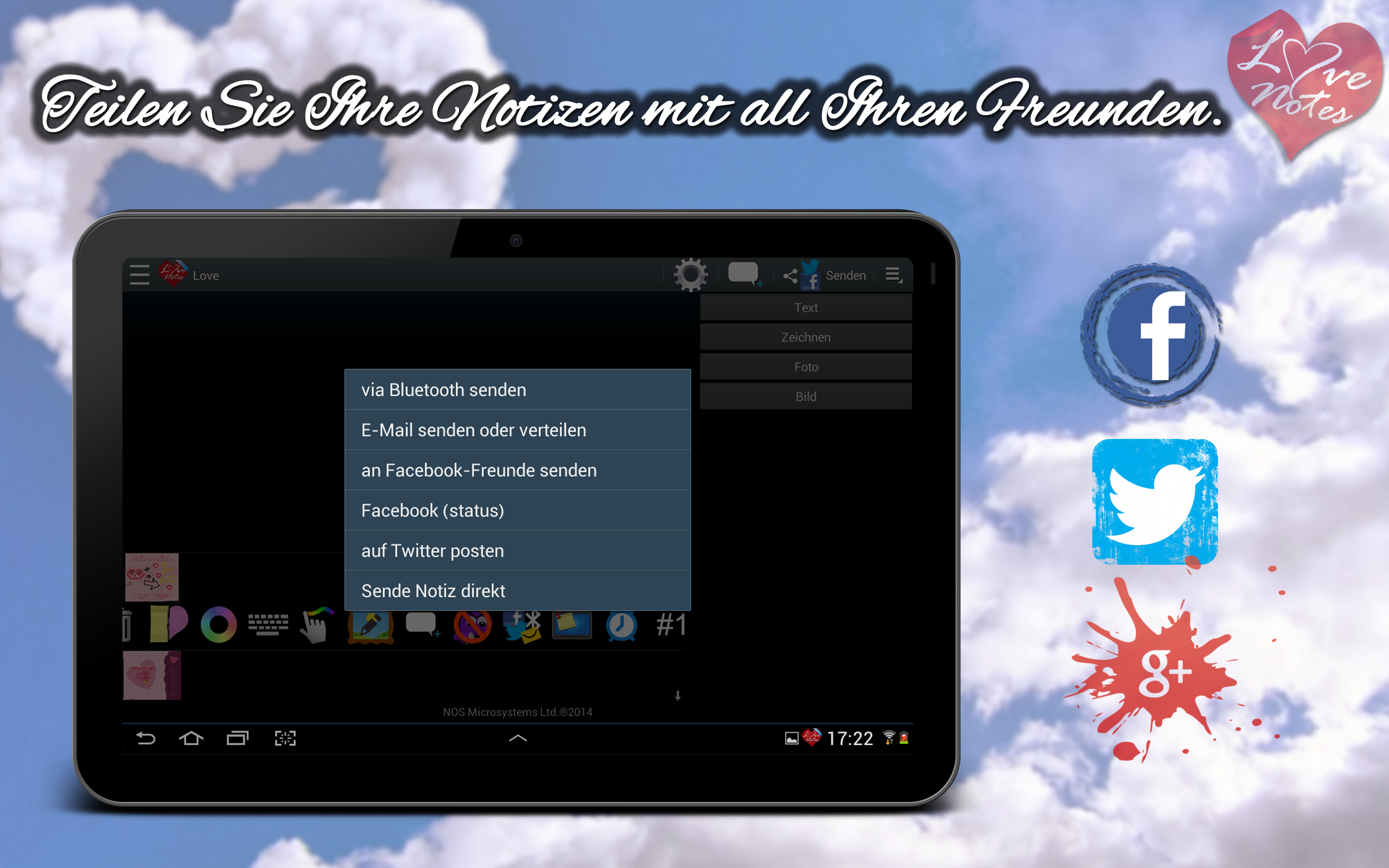Select the Text option in side panel
The width and height of the screenshot is (1389, 868).
point(805,308)
